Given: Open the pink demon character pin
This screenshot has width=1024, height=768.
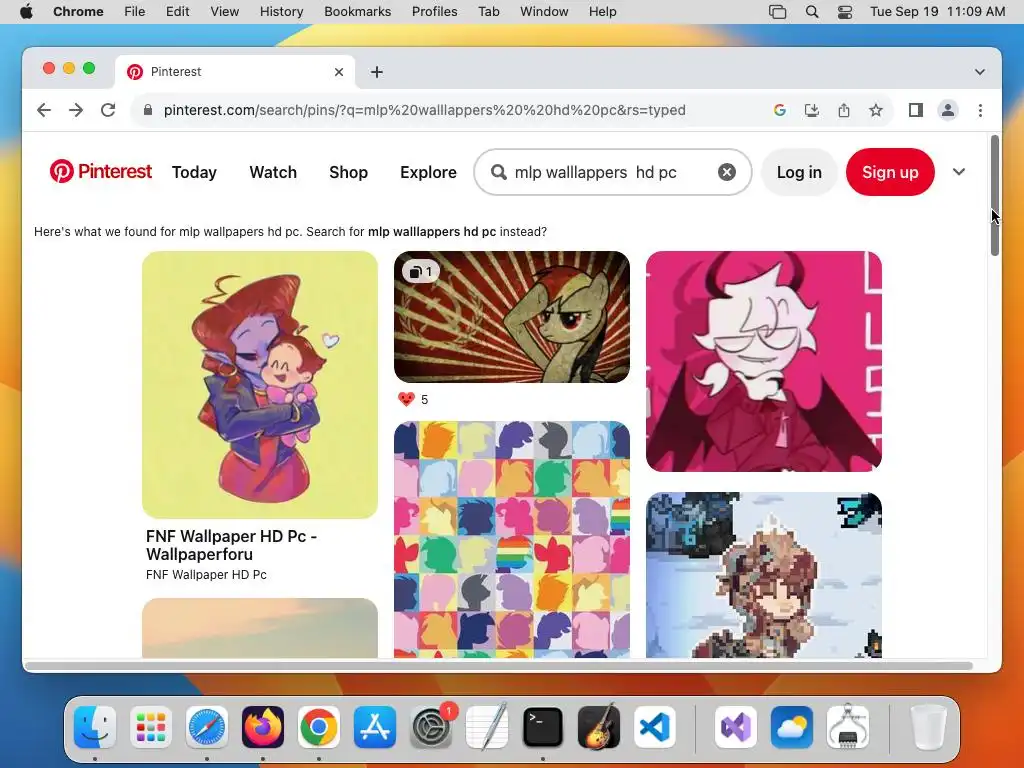Looking at the screenshot, I should pyautogui.click(x=763, y=361).
